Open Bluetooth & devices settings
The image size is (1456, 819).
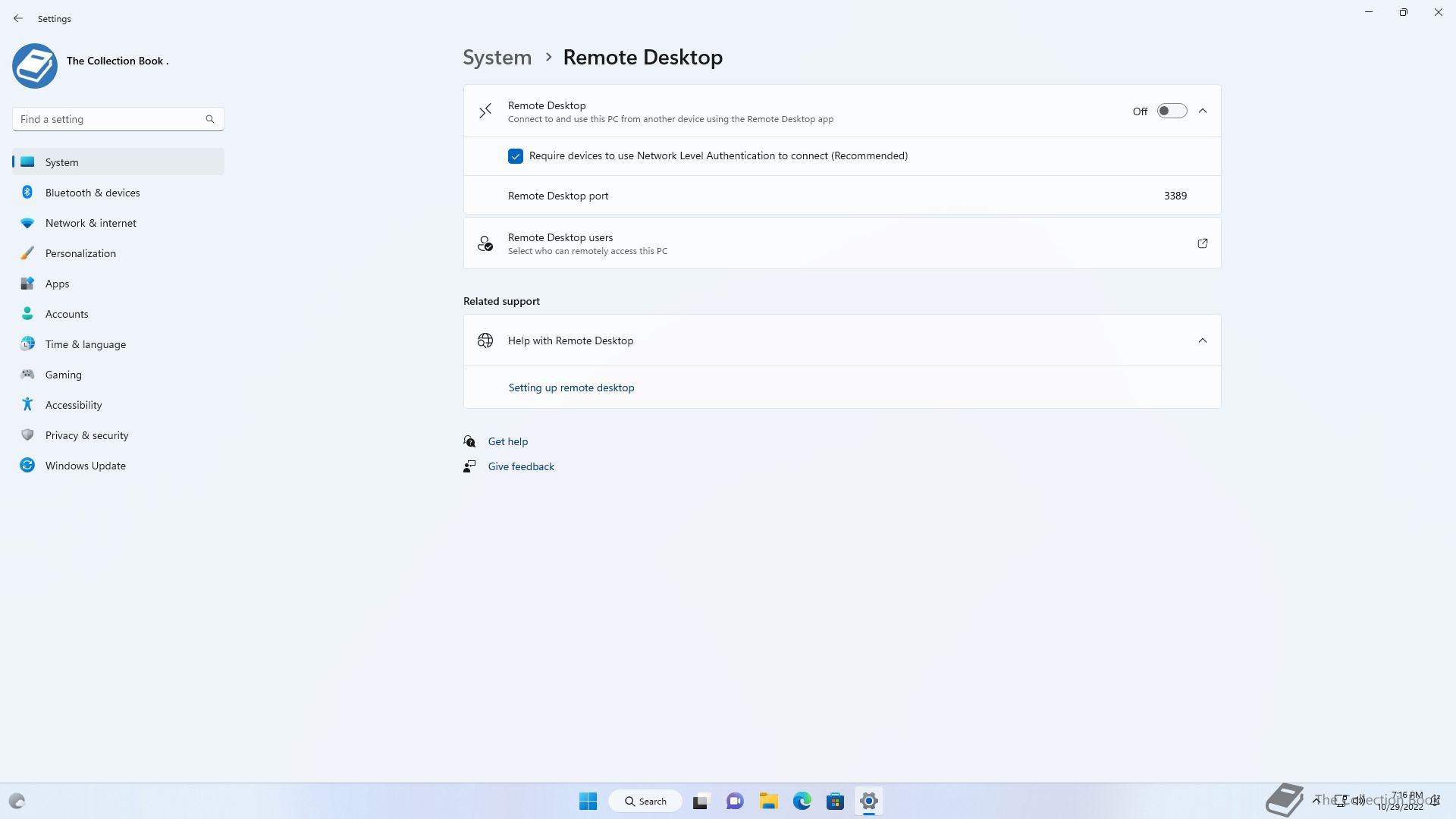(93, 193)
